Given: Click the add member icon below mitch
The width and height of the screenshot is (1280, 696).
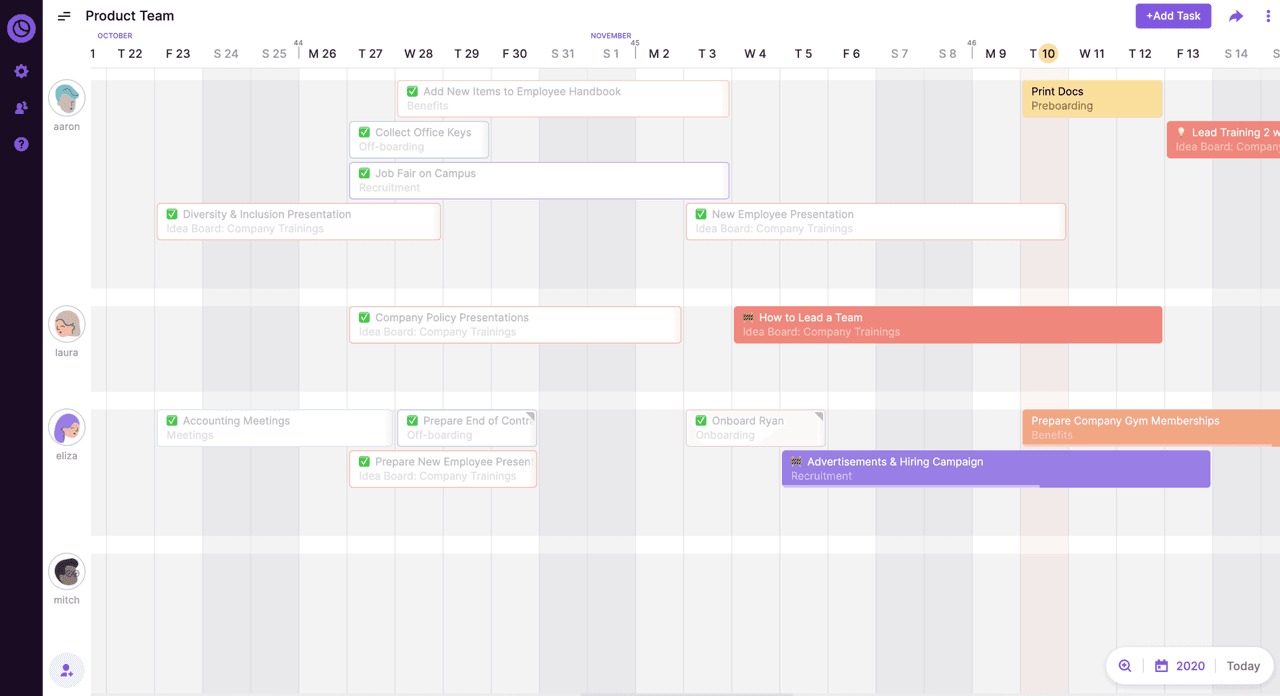Looking at the screenshot, I should [66, 670].
